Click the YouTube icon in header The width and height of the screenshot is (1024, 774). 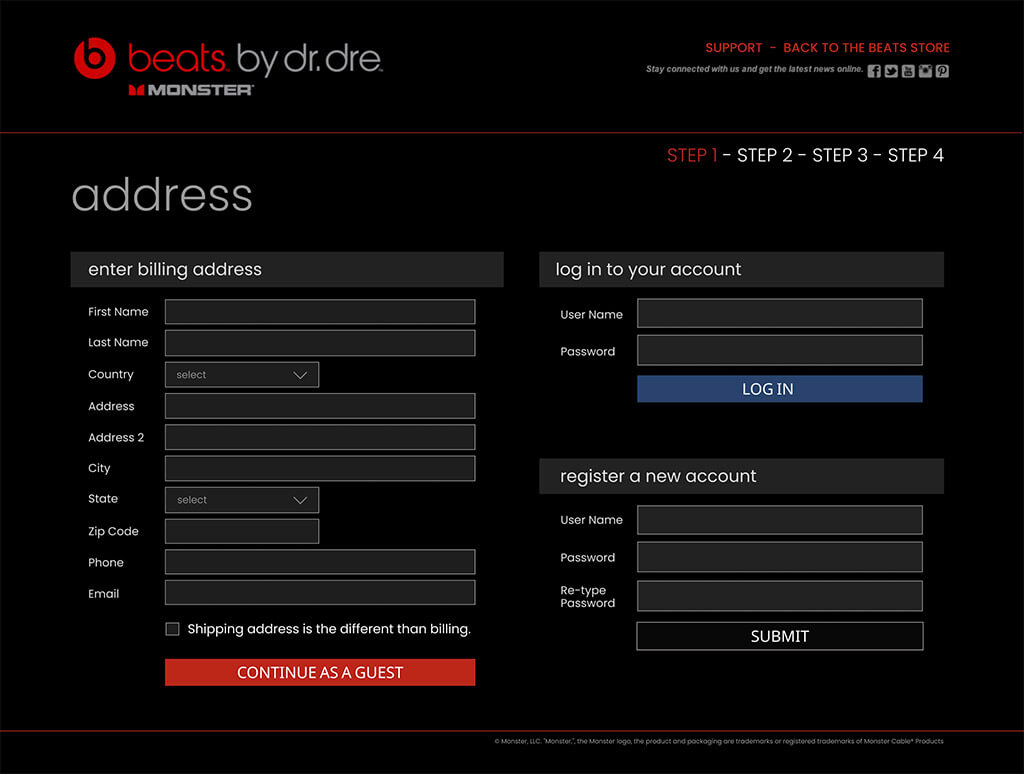(x=908, y=71)
